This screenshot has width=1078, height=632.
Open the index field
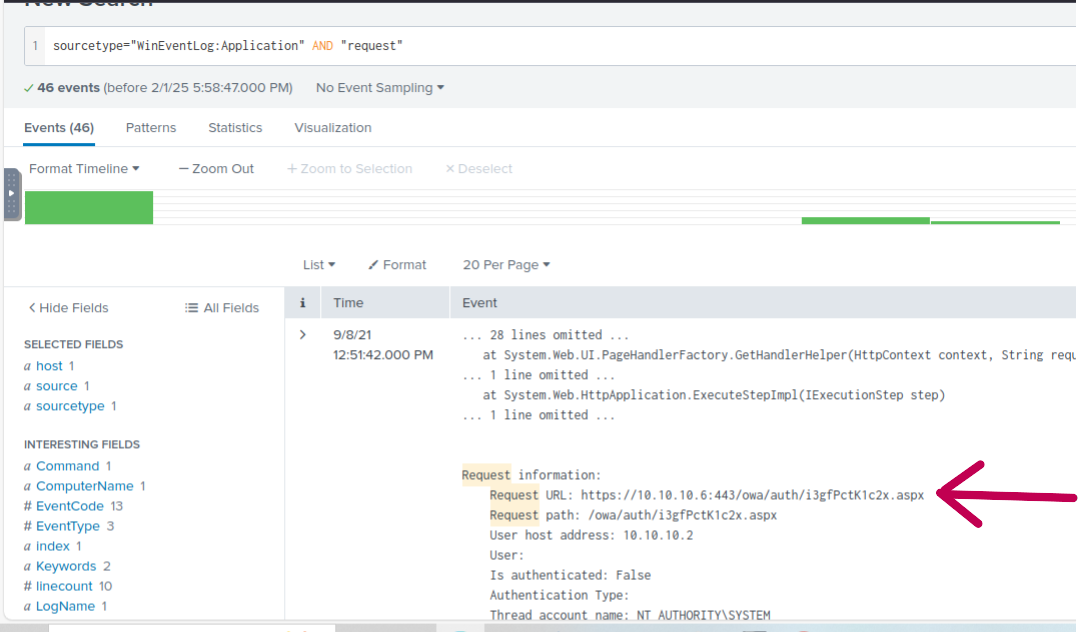(x=52, y=545)
